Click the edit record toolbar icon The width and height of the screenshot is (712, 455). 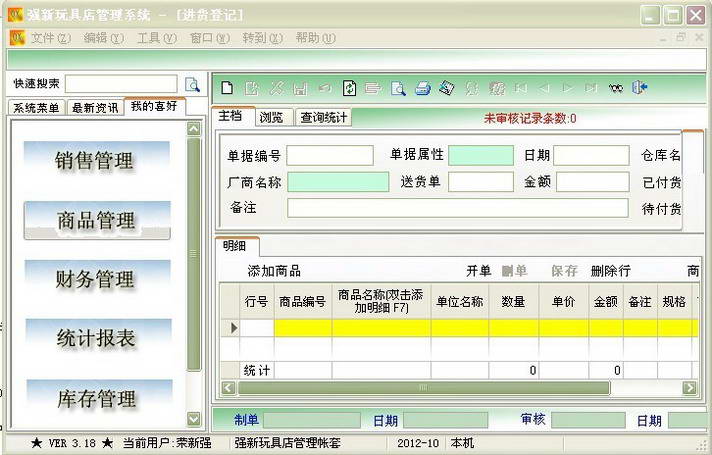(251, 87)
